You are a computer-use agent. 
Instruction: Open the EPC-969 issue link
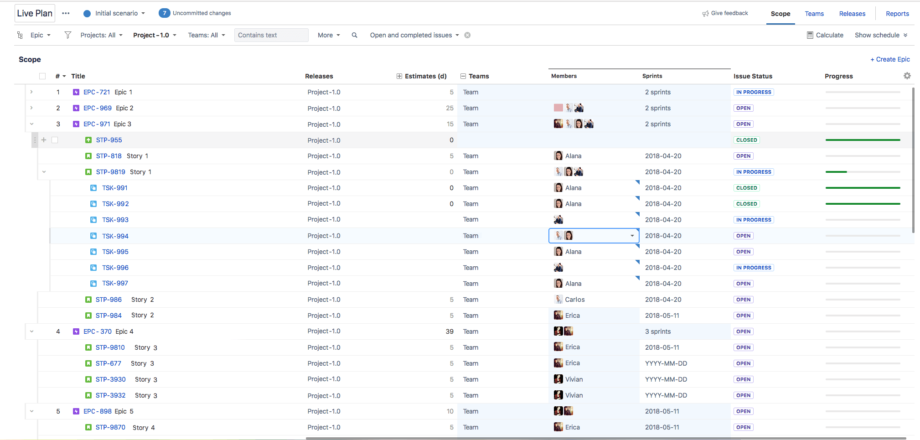[97, 108]
